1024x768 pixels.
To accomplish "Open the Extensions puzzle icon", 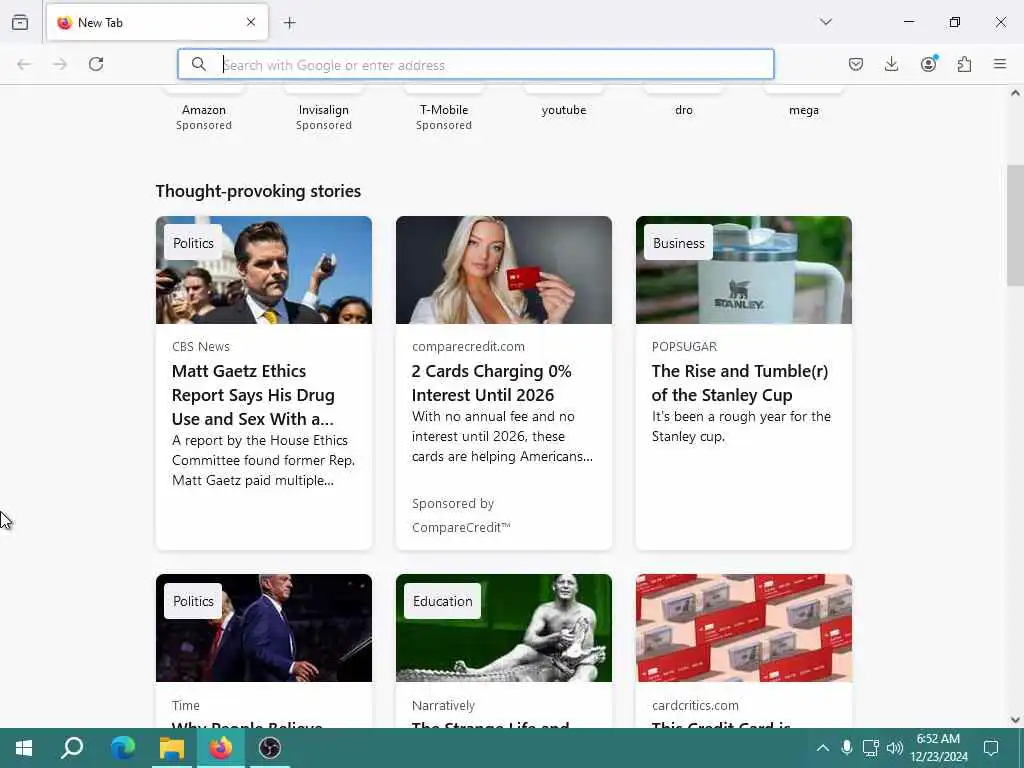I will [x=964, y=64].
